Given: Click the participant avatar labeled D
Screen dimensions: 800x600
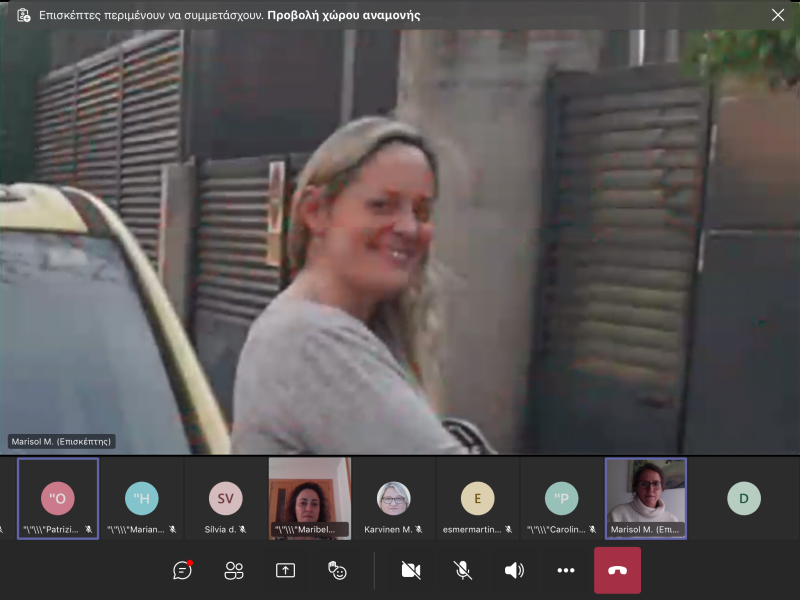Looking at the screenshot, I should coord(743,498).
